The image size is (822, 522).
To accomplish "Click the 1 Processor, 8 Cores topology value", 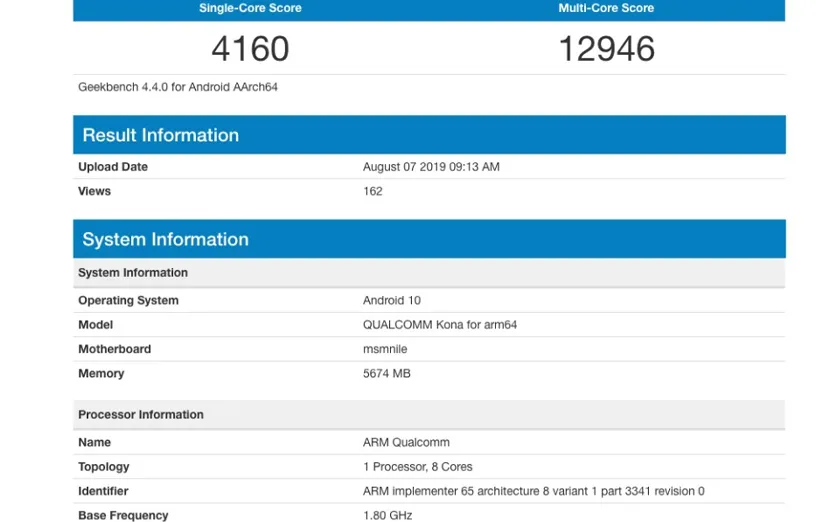I will pos(417,466).
